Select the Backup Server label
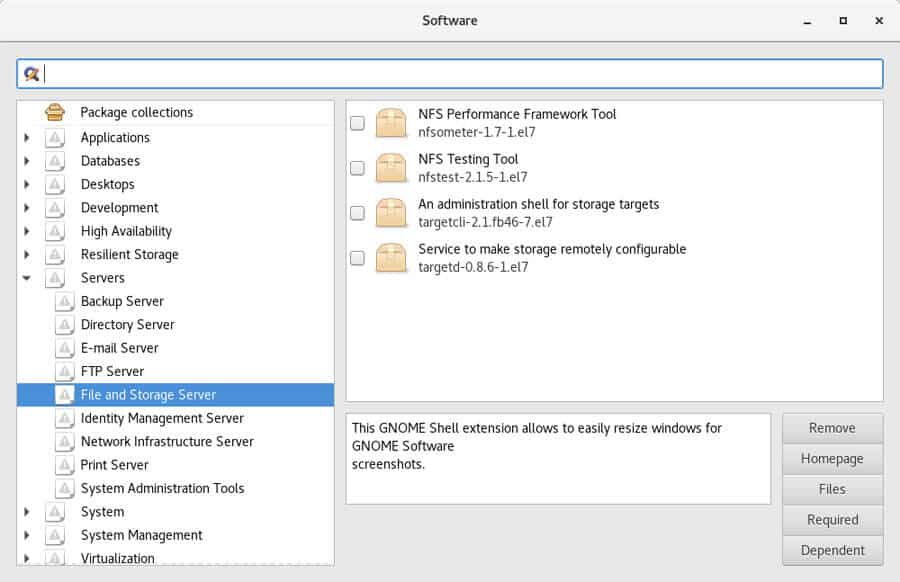 point(122,301)
